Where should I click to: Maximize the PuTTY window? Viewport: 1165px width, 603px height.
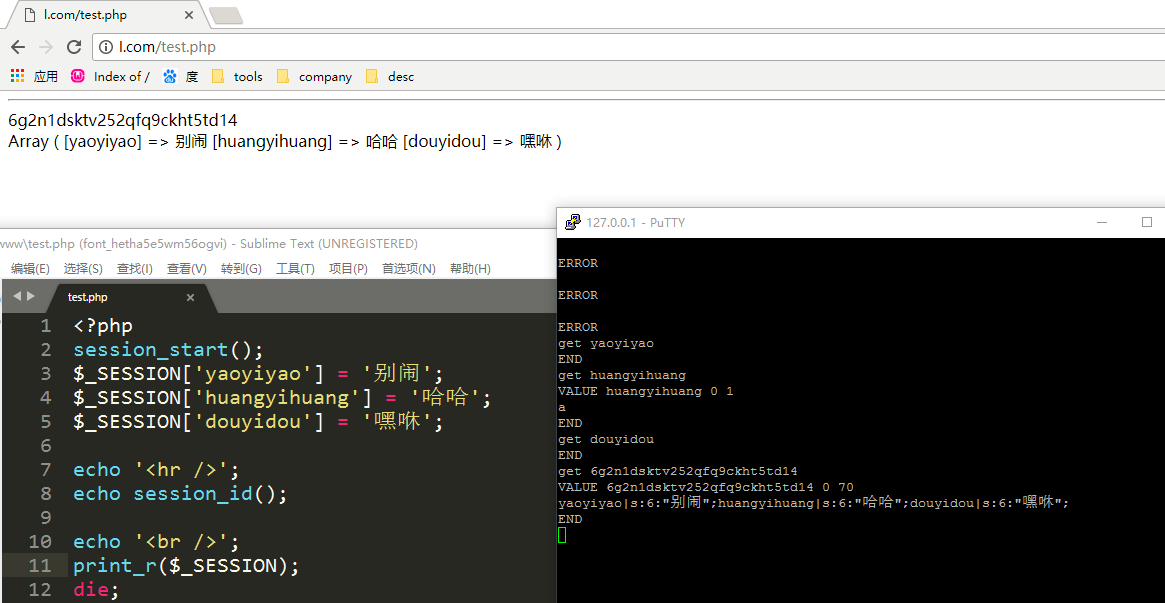point(1147,222)
